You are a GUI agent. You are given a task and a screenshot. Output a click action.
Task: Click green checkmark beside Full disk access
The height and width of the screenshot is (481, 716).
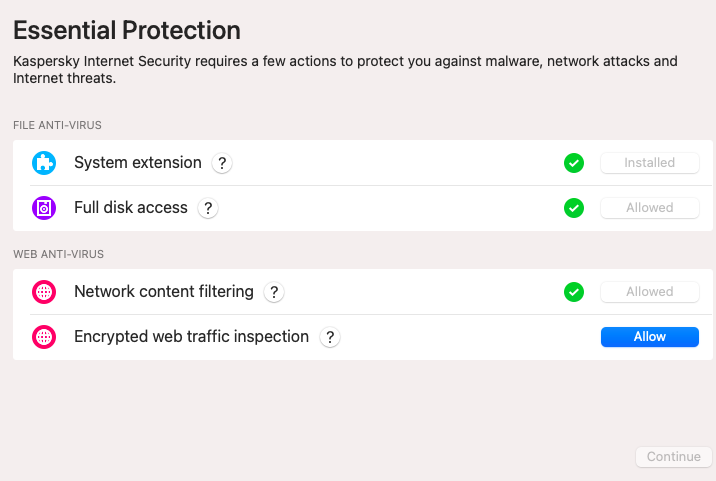click(x=573, y=208)
